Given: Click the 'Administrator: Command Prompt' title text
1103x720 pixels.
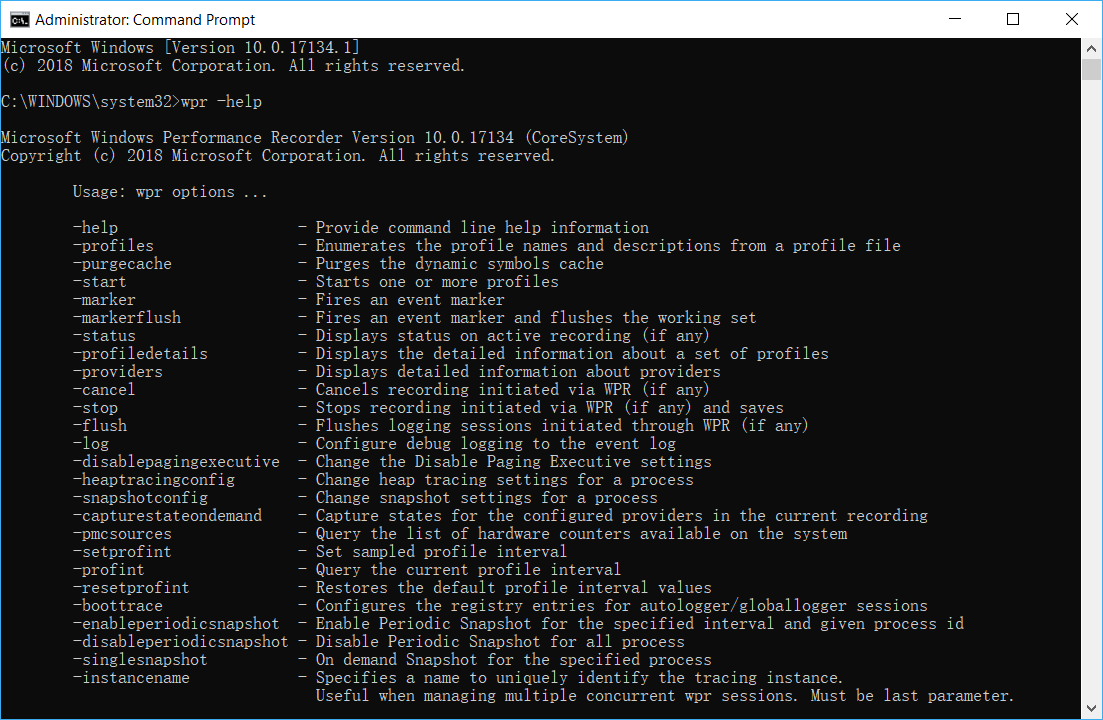Looking at the screenshot, I should tap(145, 20).
